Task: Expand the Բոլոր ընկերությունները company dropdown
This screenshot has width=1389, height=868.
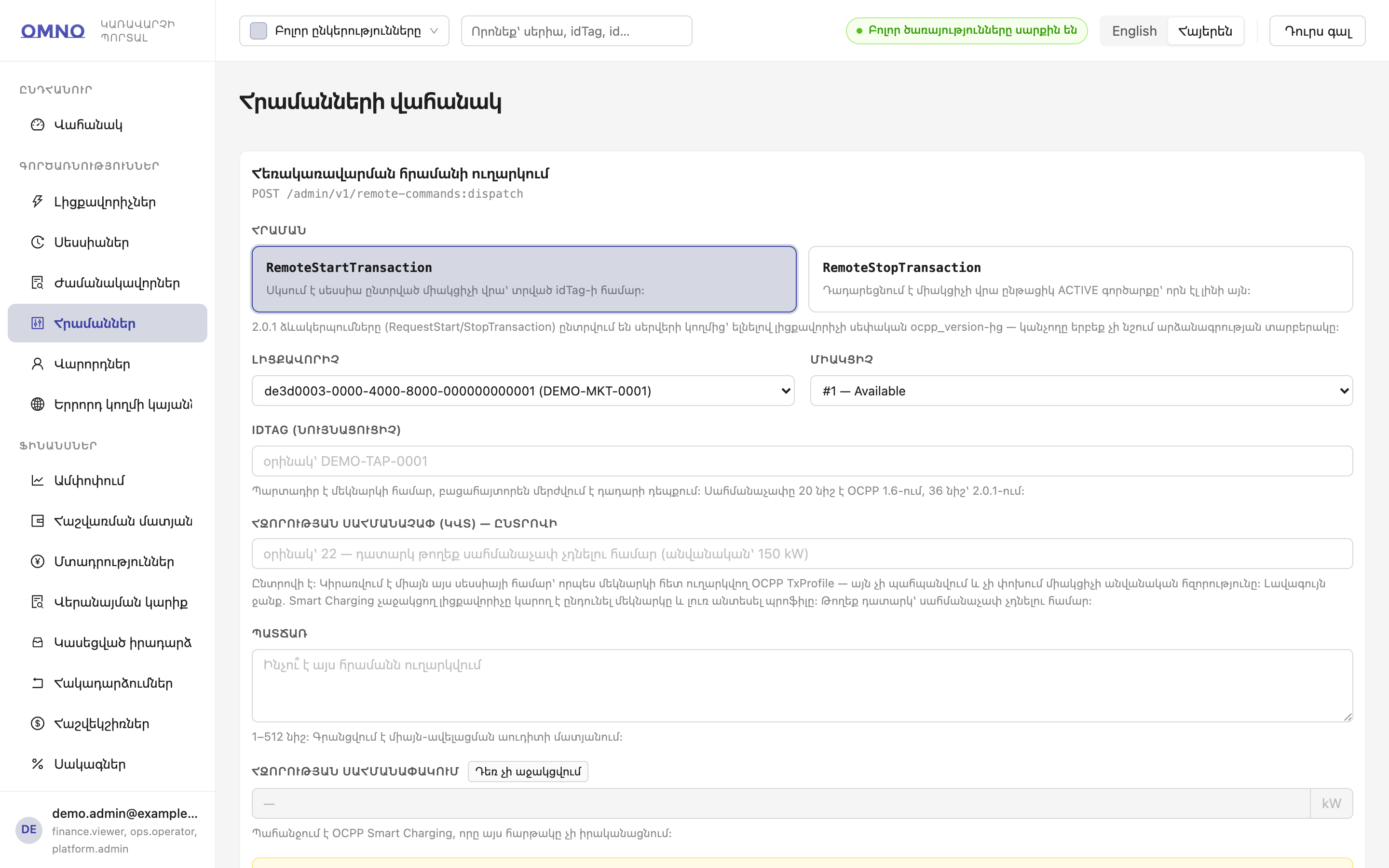Action: click(x=344, y=31)
